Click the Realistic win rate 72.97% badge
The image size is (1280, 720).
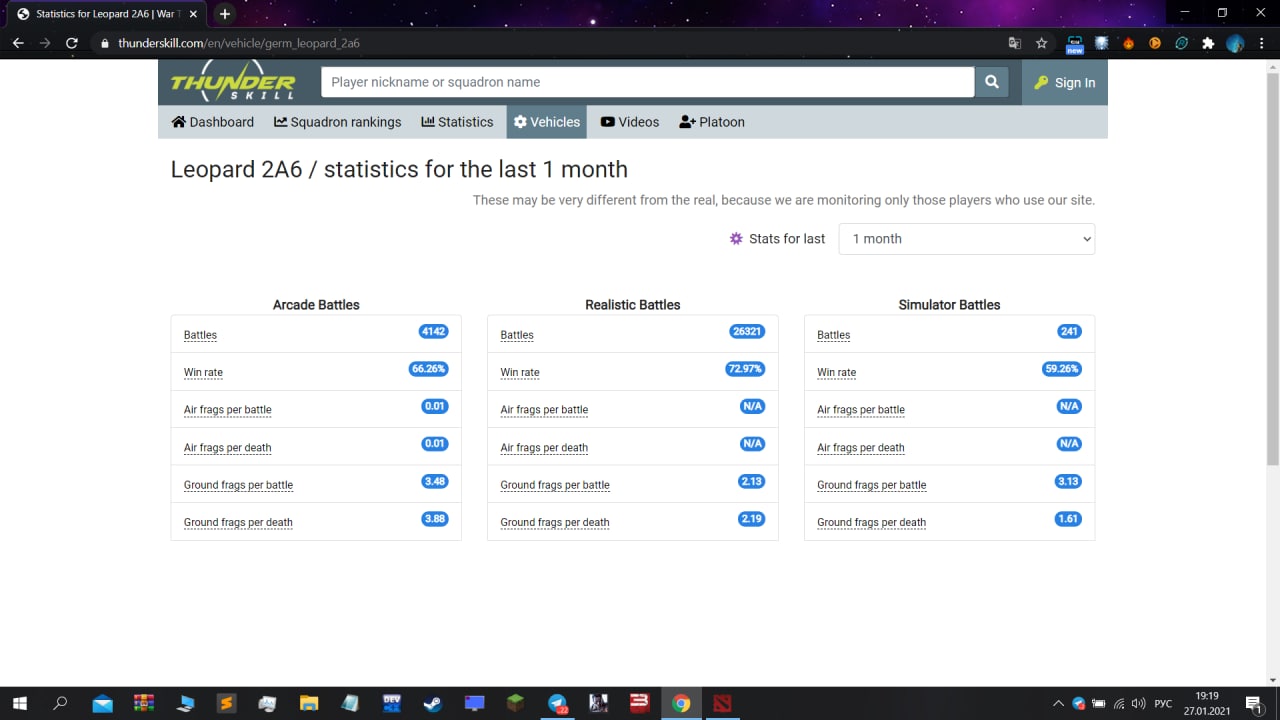745,369
